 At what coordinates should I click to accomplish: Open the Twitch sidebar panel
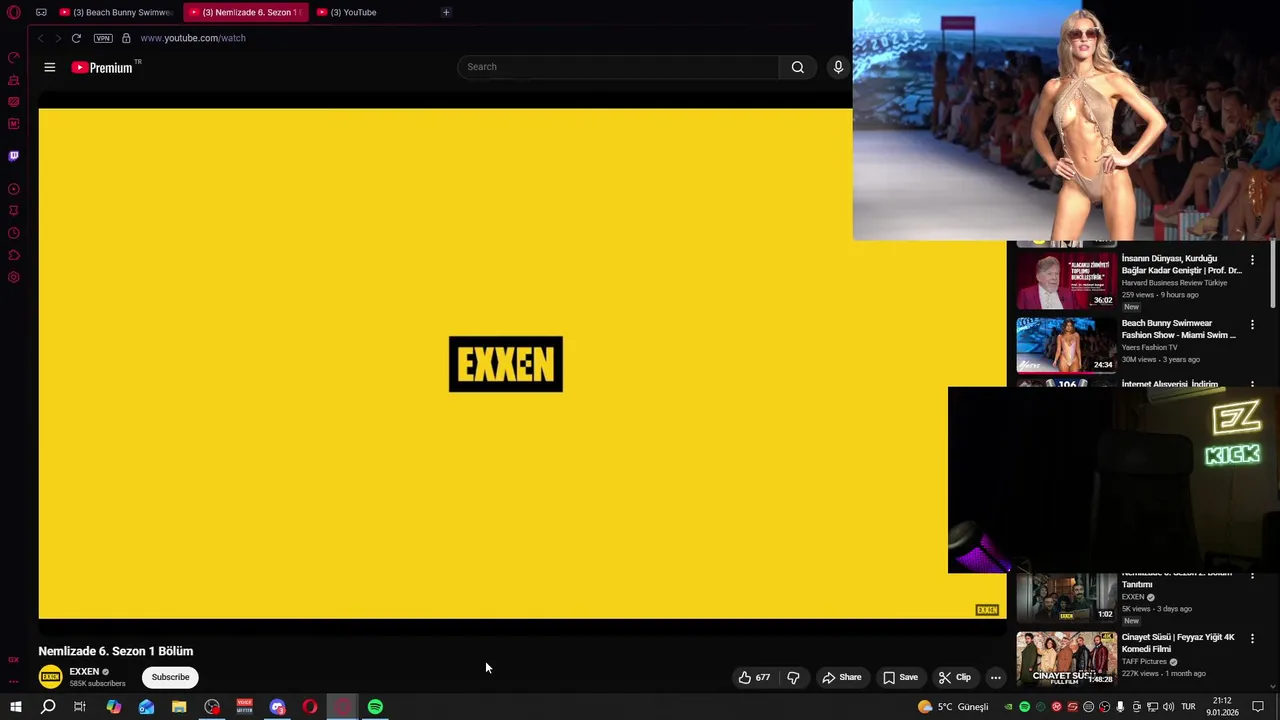[14, 156]
